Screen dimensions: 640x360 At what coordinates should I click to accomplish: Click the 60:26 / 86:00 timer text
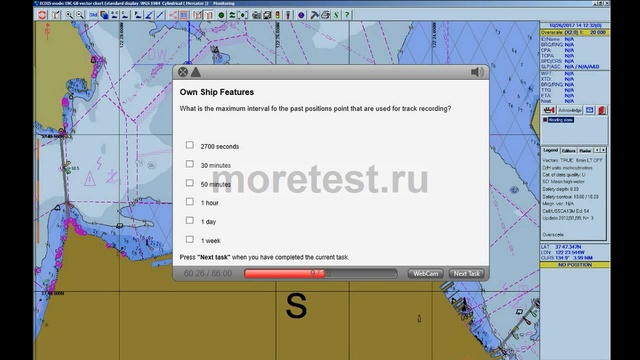208,273
